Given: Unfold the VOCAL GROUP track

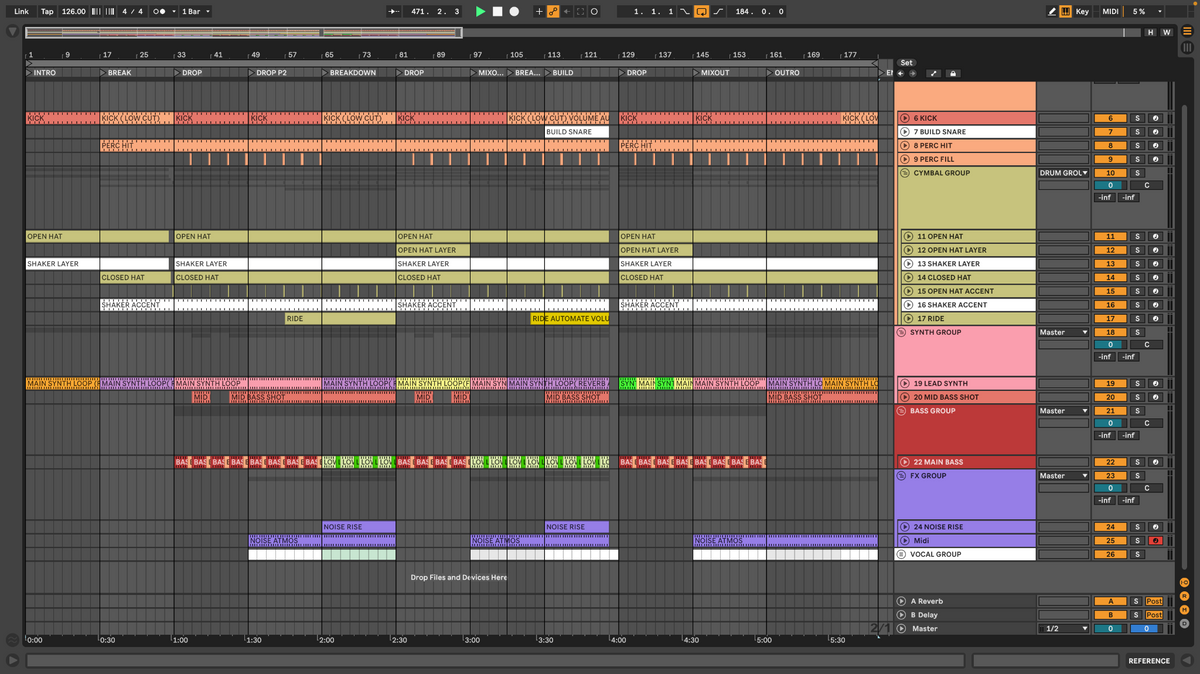Looking at the screenshot, I should pos(901,554).
